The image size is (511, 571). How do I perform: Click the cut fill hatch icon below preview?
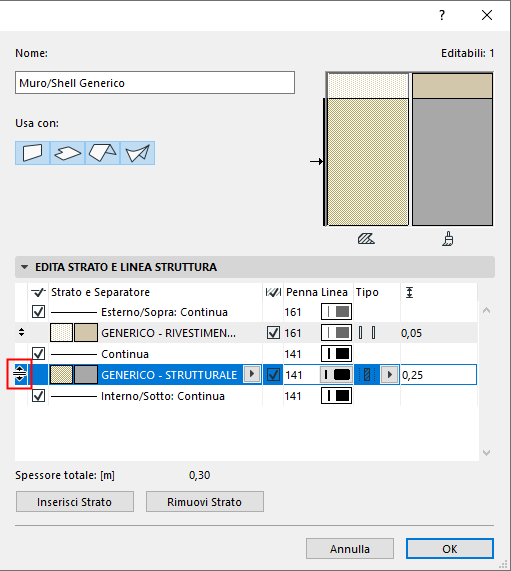click(x=366, y=239)
